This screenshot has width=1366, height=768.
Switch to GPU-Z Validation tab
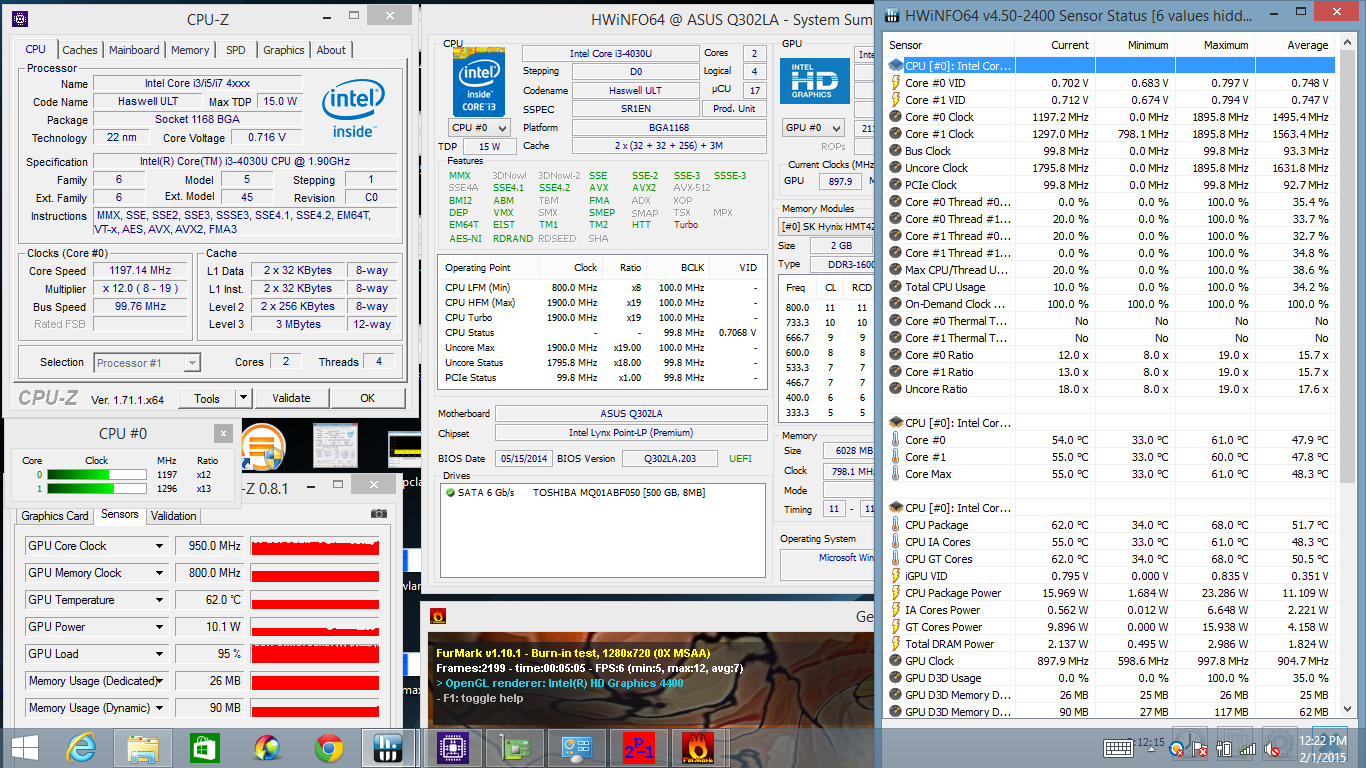[174, 516]
